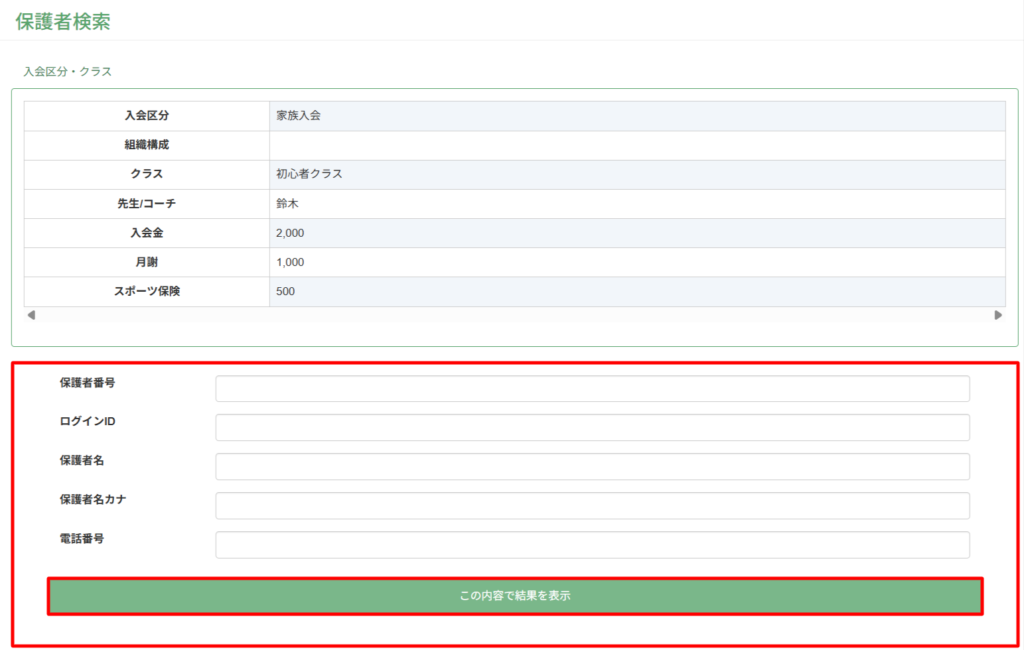Viewport: 1024px width, 650px height.
Task: Click the 入会区分・クラス section heading
Action: pyautogui.click(x=68, y=71)
